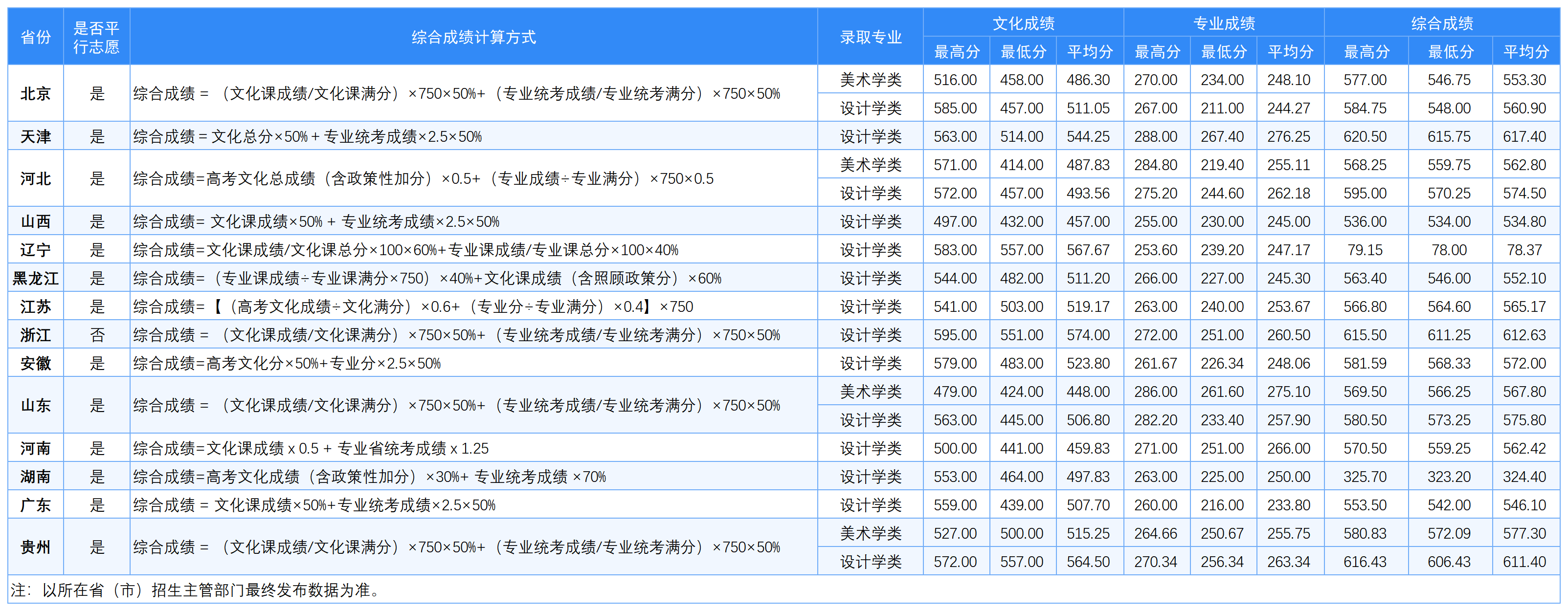This screenshot has height=611, width=1568.
Task: Click 否 in the 浙江 row
Action: 97,335
